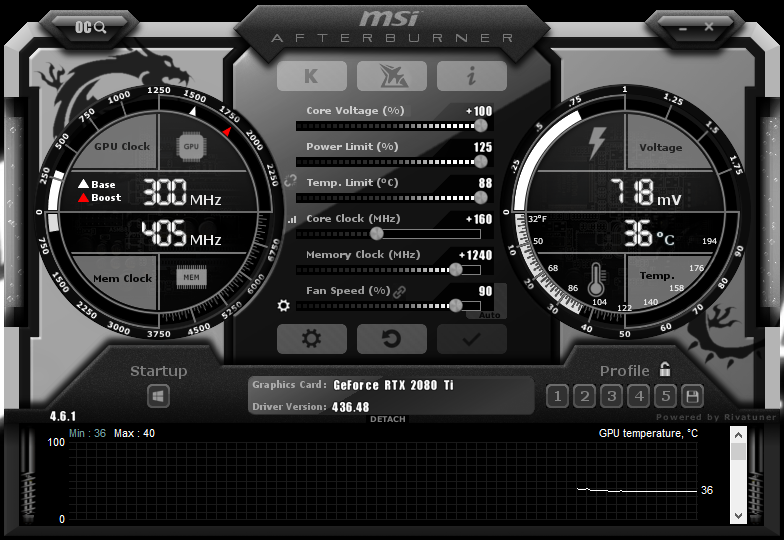This screenshot has height=540, width=784.
Task: Click the Memory Clock slider handle
Action: [456, 270]
